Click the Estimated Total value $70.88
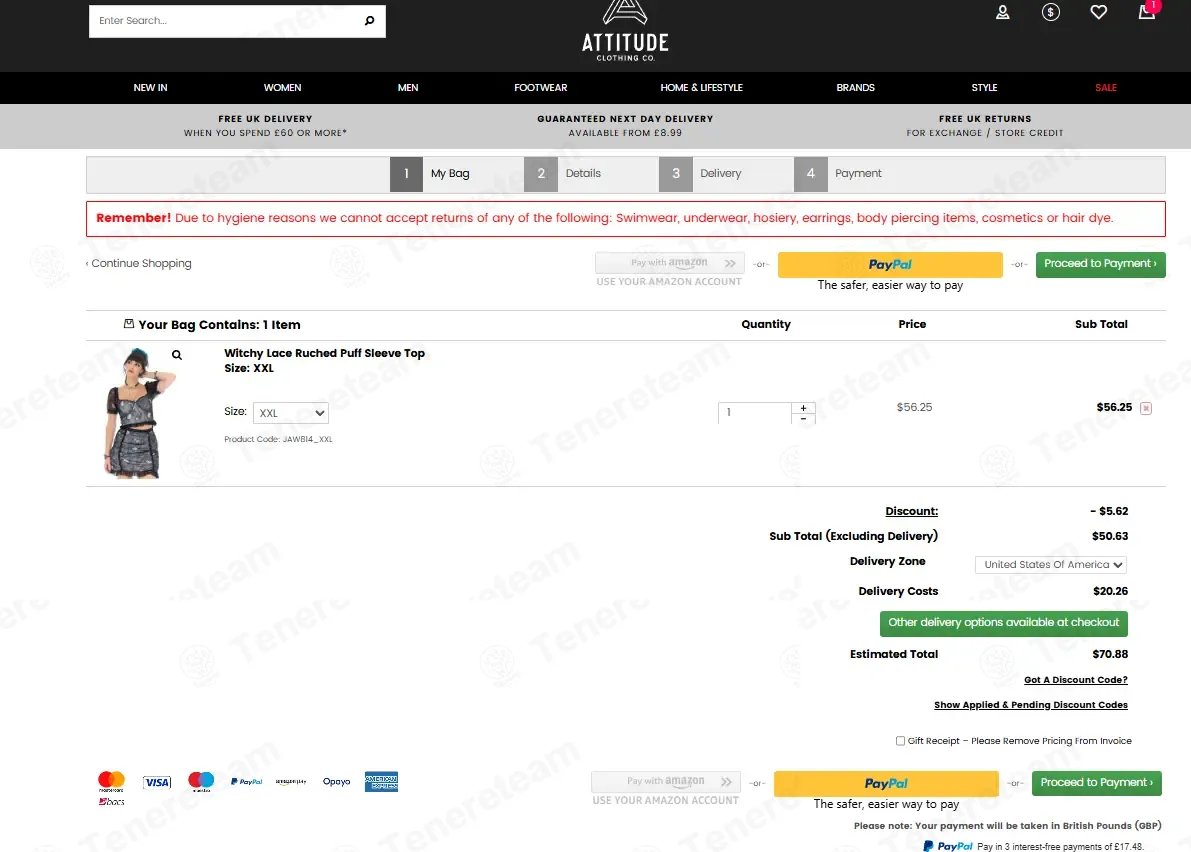The width and height of the screenshot is (1191, 852). [x=1110, y=655]
